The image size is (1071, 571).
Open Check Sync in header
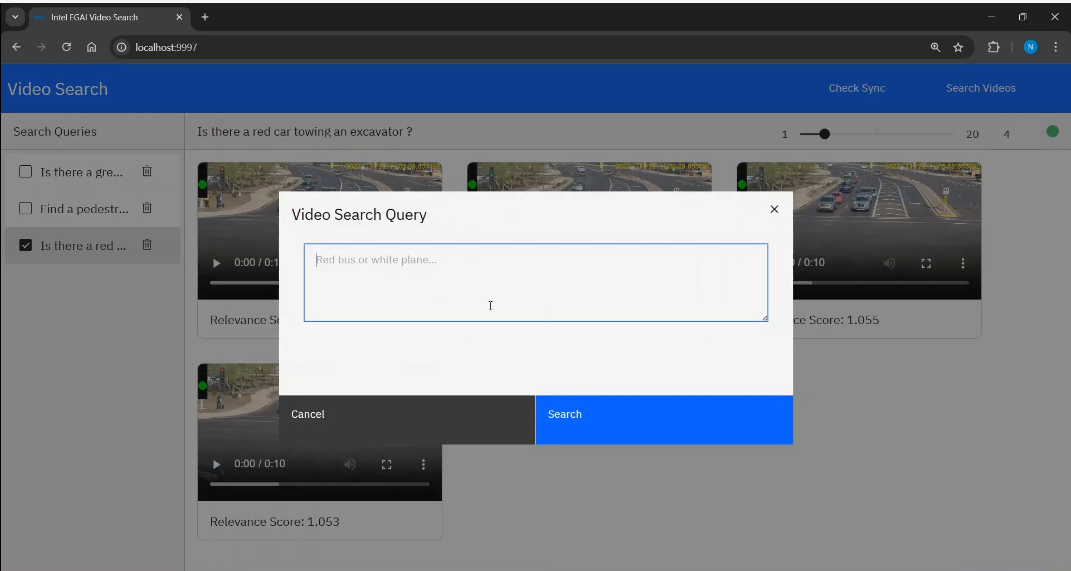coord(856,88)
